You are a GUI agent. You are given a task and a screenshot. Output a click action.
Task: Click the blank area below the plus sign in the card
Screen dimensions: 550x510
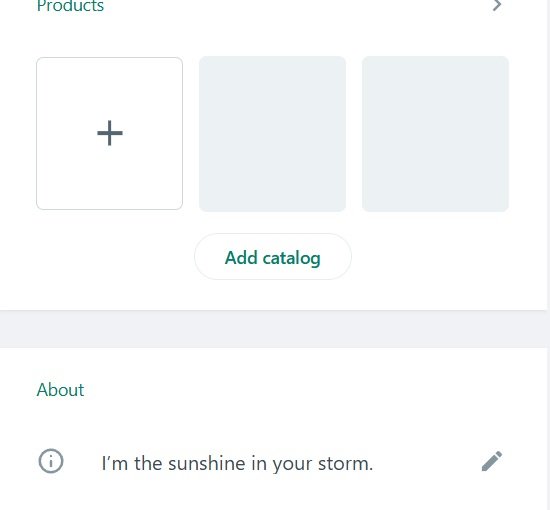(x=109, y=177)
